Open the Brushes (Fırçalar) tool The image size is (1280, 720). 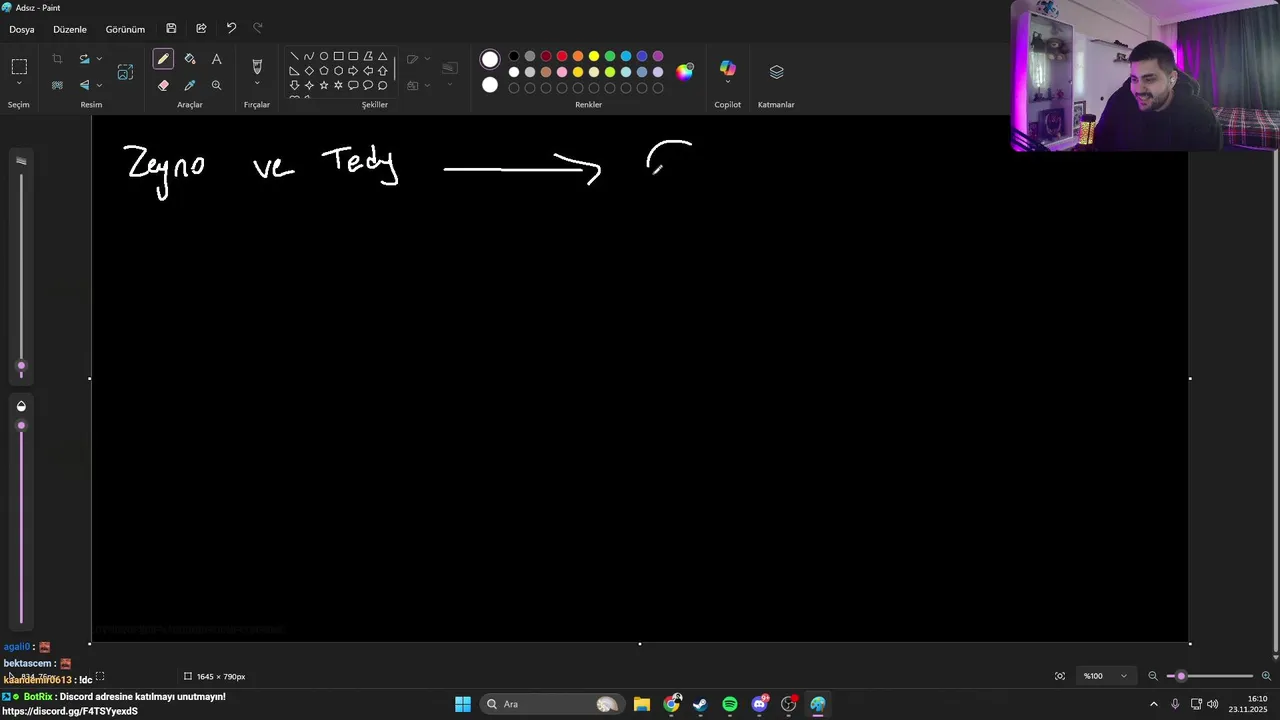[257, 66]
